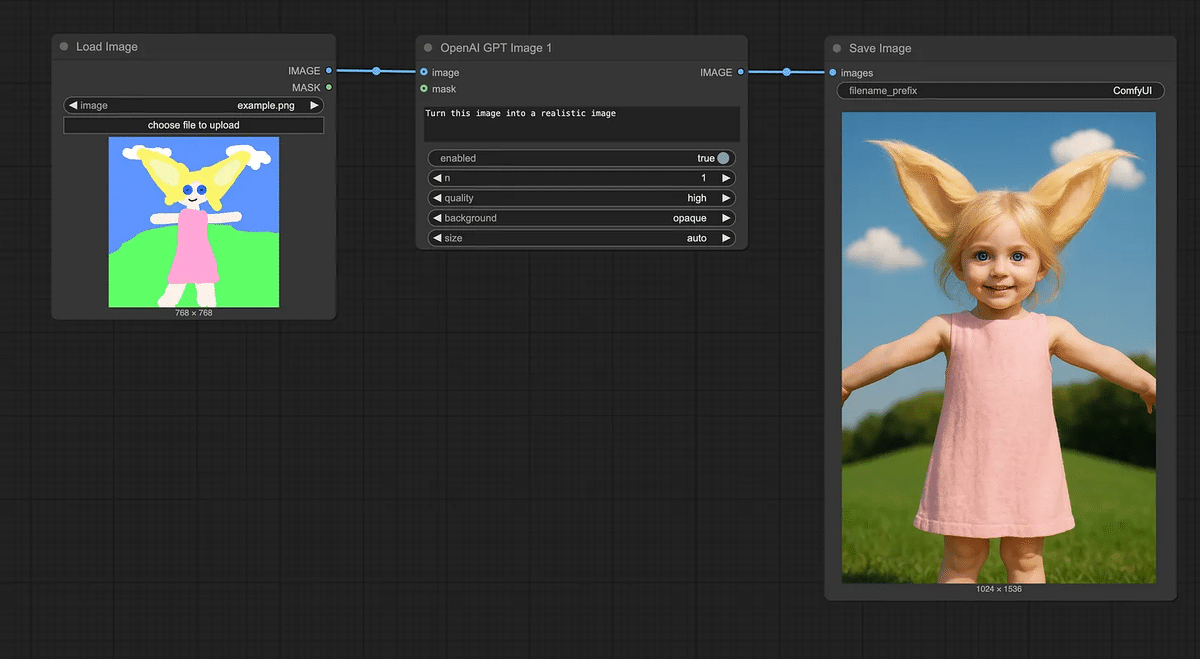Switch to previous file in image selector
The width and height of the screenshot is (1200, 659).
pyautogui.click(x=73, y=105)
